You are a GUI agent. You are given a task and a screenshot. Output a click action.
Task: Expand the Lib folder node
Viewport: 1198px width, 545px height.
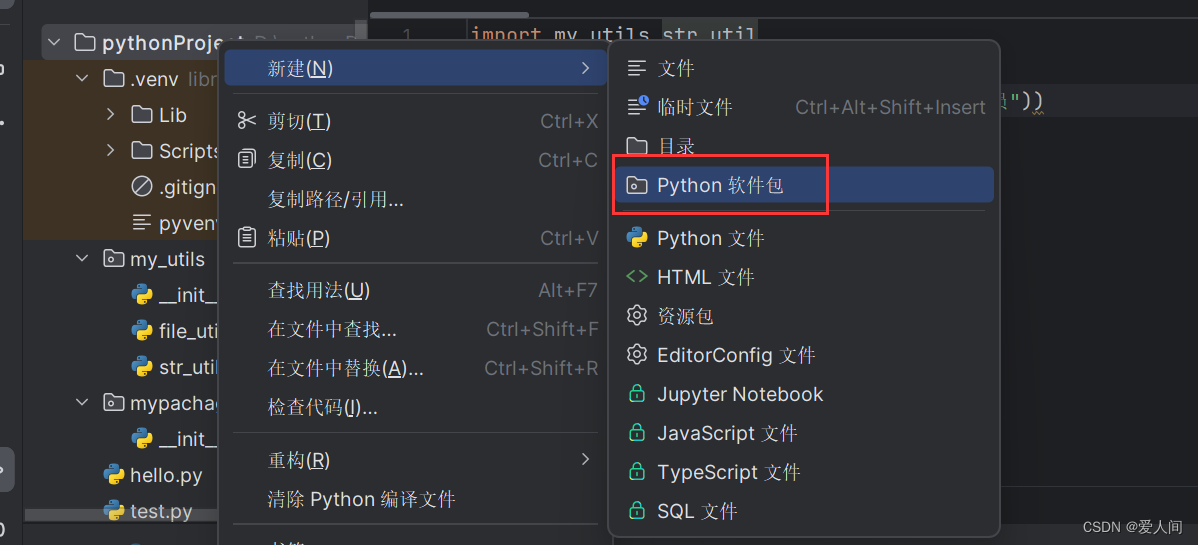(111, 115)
